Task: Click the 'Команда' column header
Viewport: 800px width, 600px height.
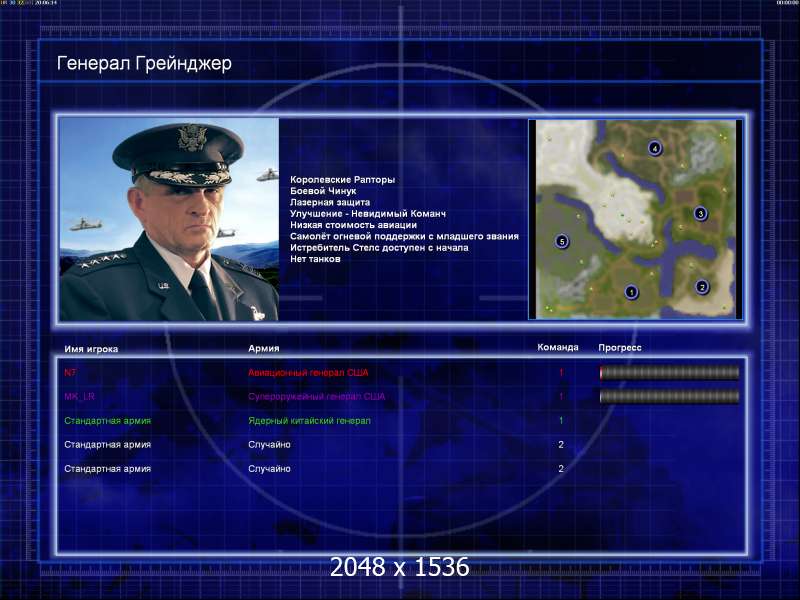Action: (x=558, y=347)
